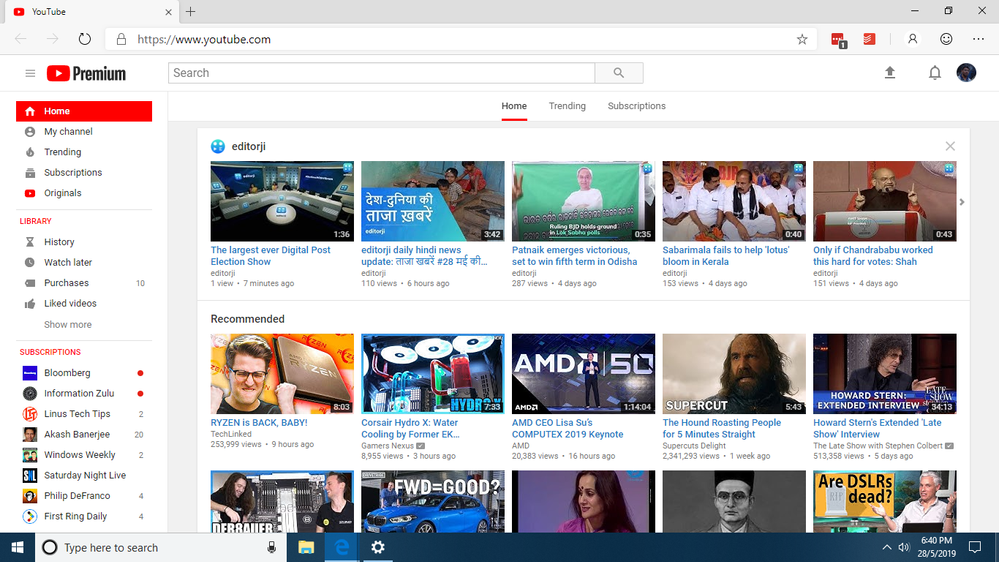Refresh the browser page
The image size is (999, 562).
coord(85,39)
